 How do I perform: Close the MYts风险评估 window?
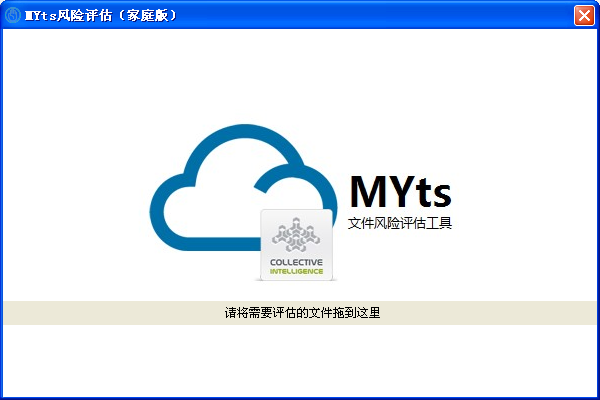[x=584, y=16]
